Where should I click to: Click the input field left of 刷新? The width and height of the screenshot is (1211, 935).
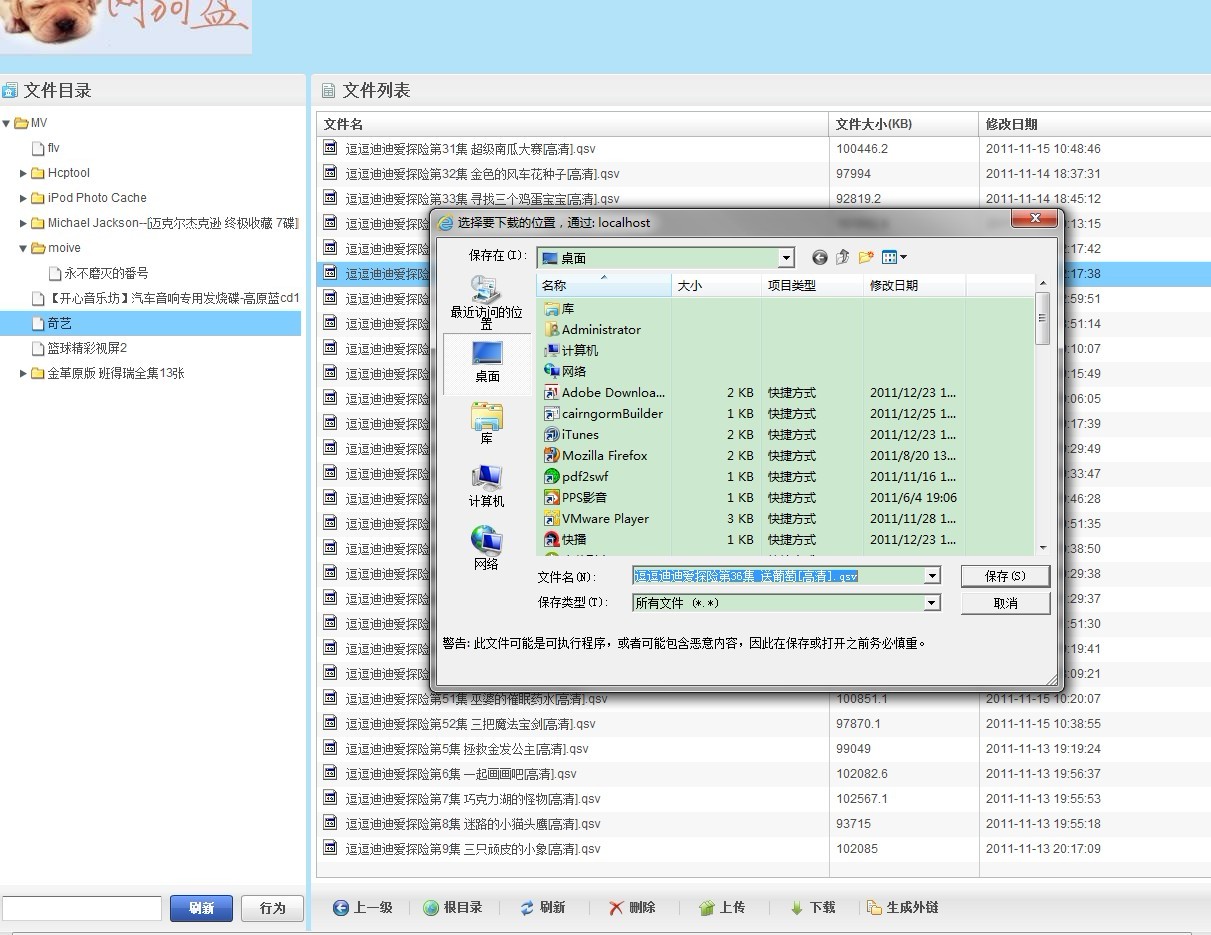(82, 908)
